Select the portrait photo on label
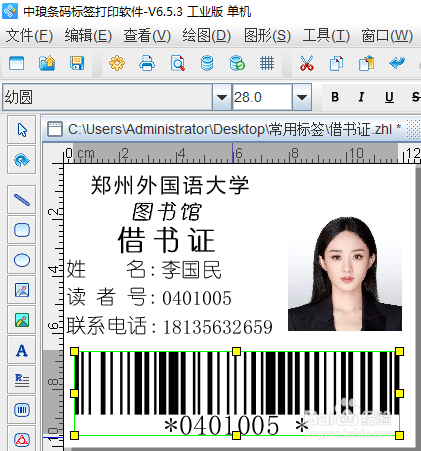This screenshot has height=451, width=421. 345,274
